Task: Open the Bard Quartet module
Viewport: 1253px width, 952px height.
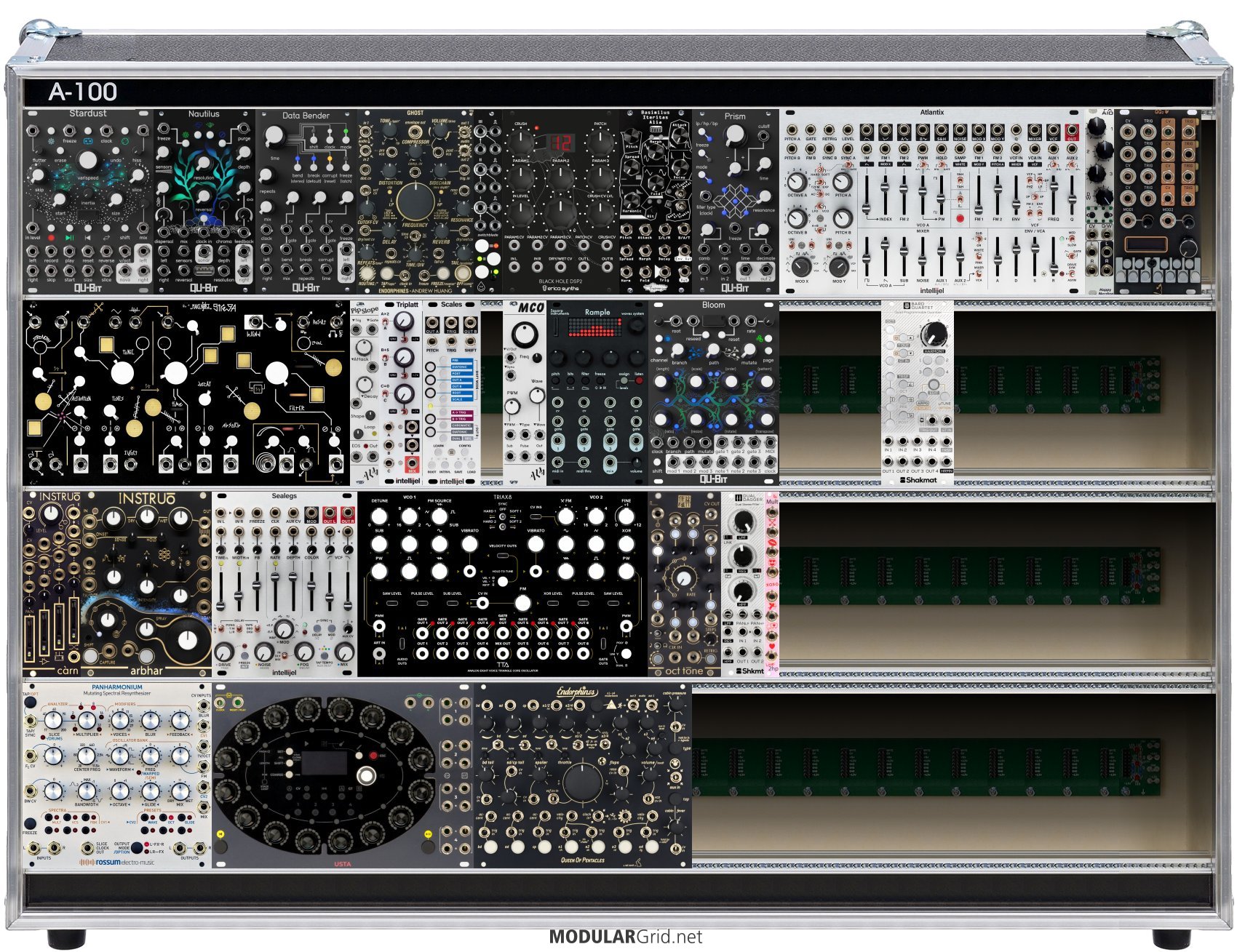Action: pos(918,393)
